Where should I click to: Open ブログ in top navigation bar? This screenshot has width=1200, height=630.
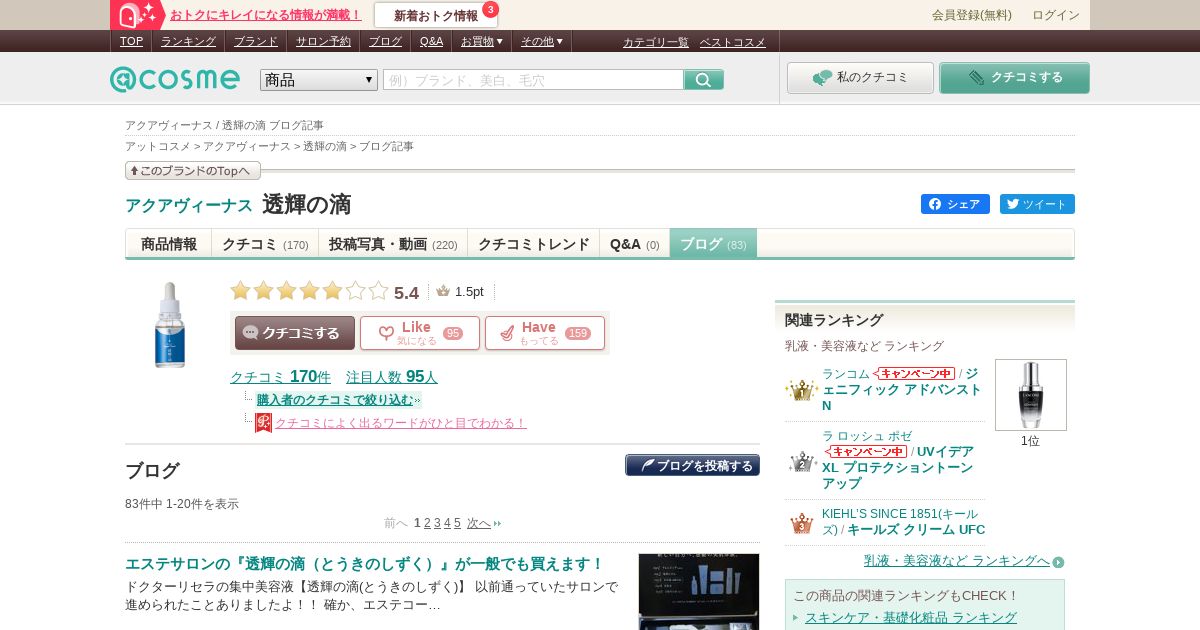pyautogui.click(x=385, y=41)
